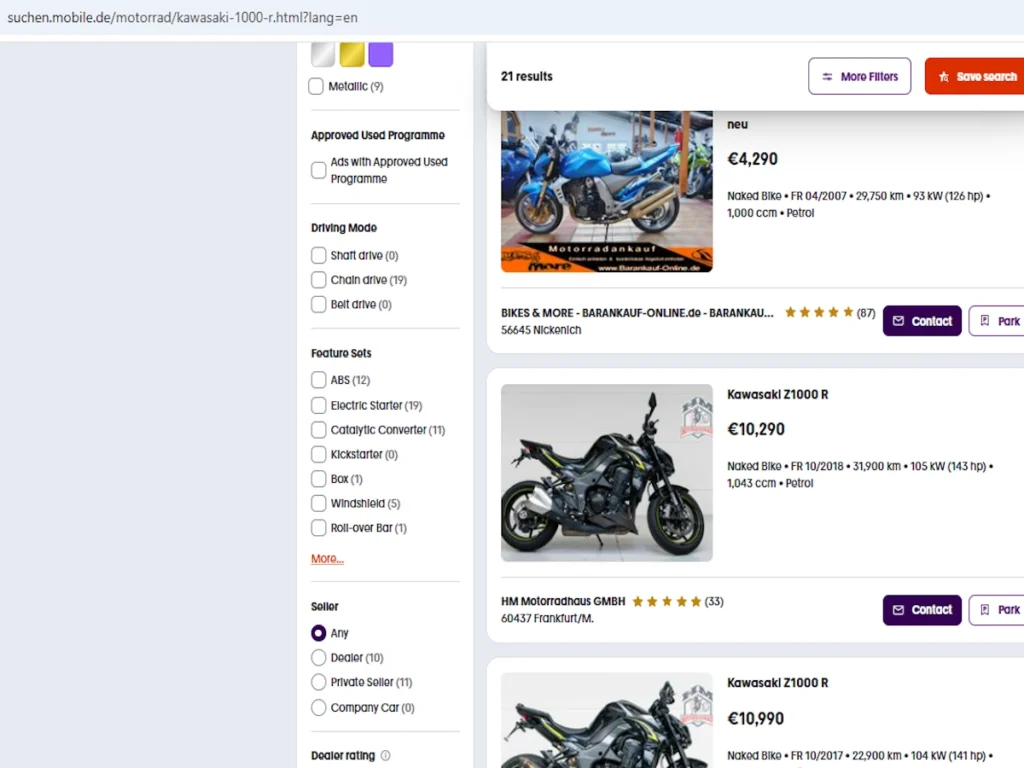Click the filter sliders icon in More Filters
Viewport: 1024px width, 768px height.
pos(827,76)
